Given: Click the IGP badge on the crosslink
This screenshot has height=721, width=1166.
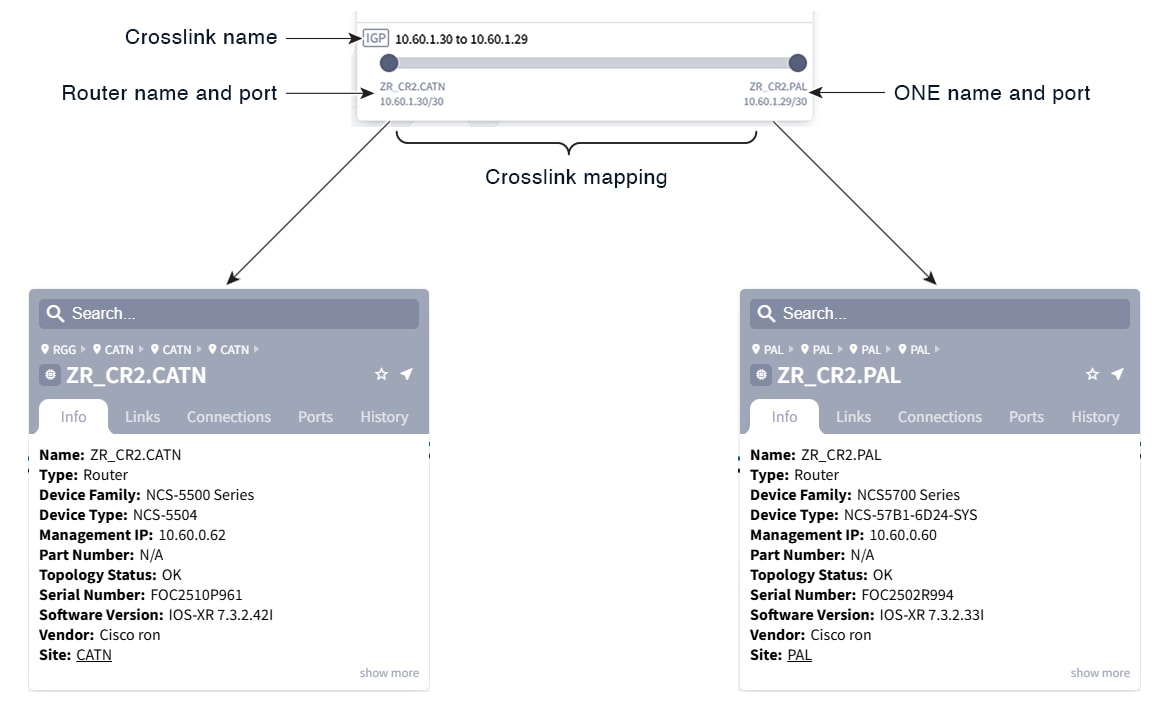Looking at the screenshot, I should point(375,37).
